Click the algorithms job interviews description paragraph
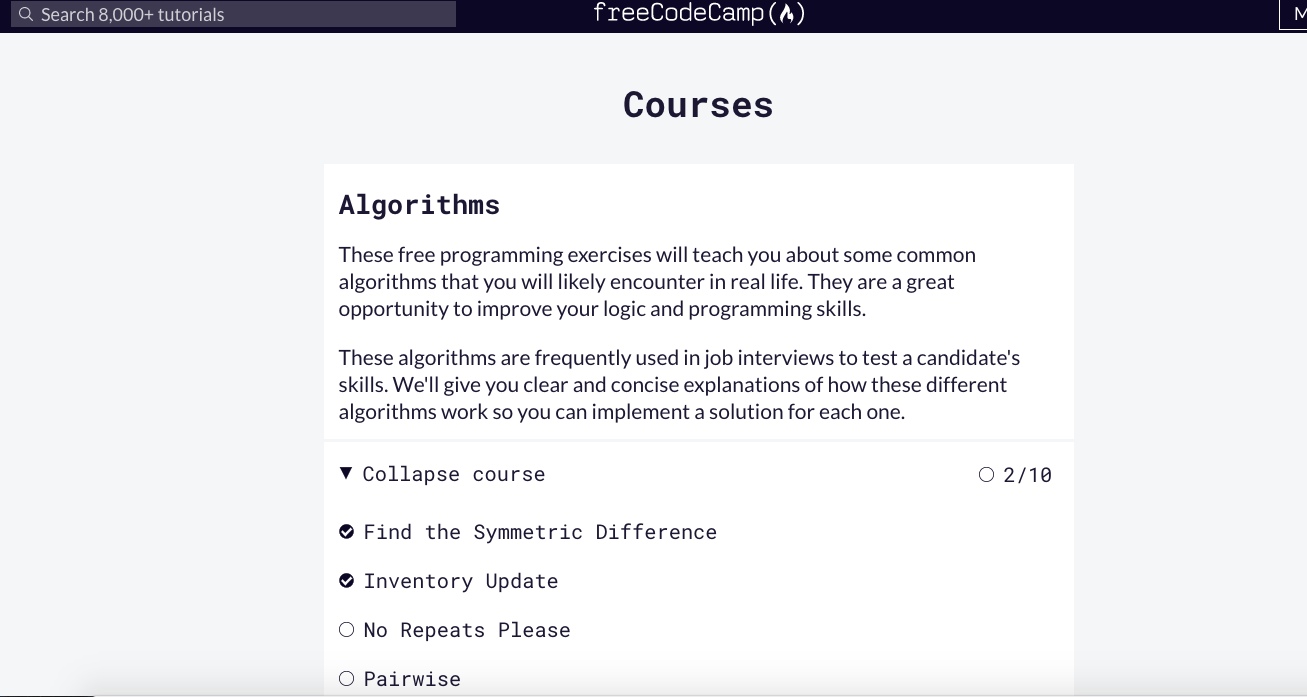The image size is (1307, 697). [680, 385]
